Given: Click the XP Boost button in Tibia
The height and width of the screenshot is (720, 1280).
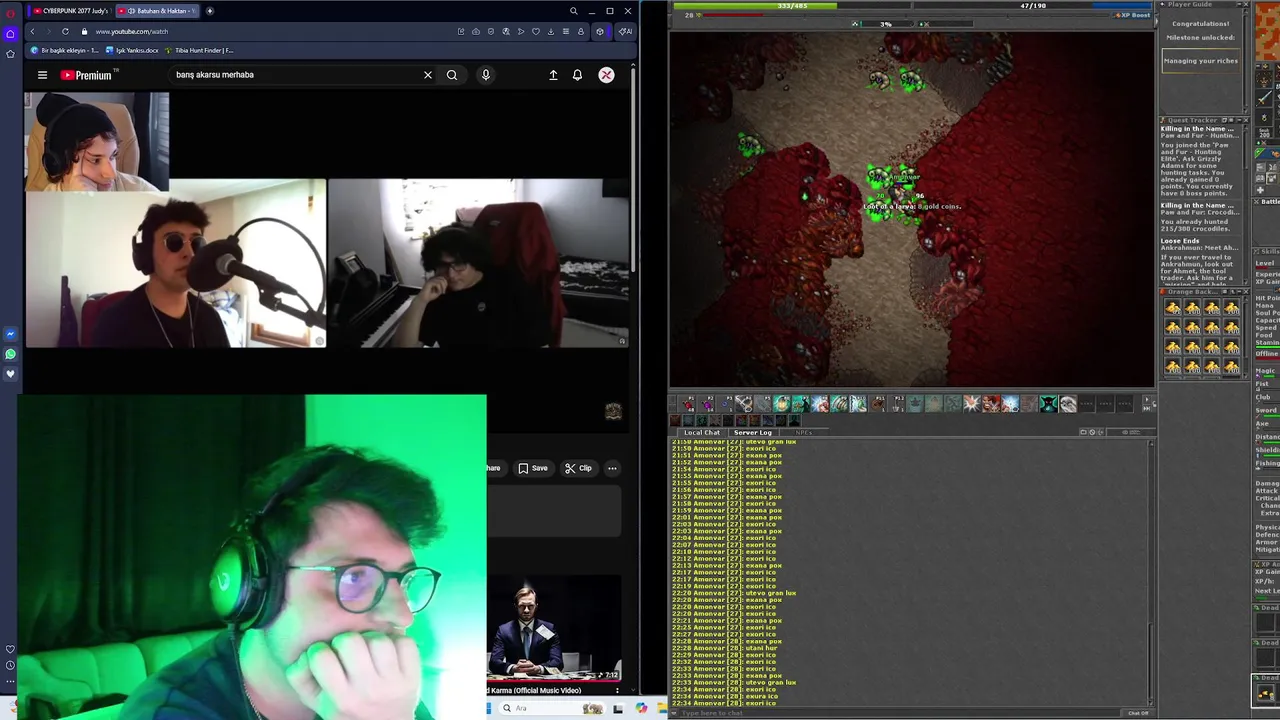Looking at the screenshot, I should pos(1132,15).
